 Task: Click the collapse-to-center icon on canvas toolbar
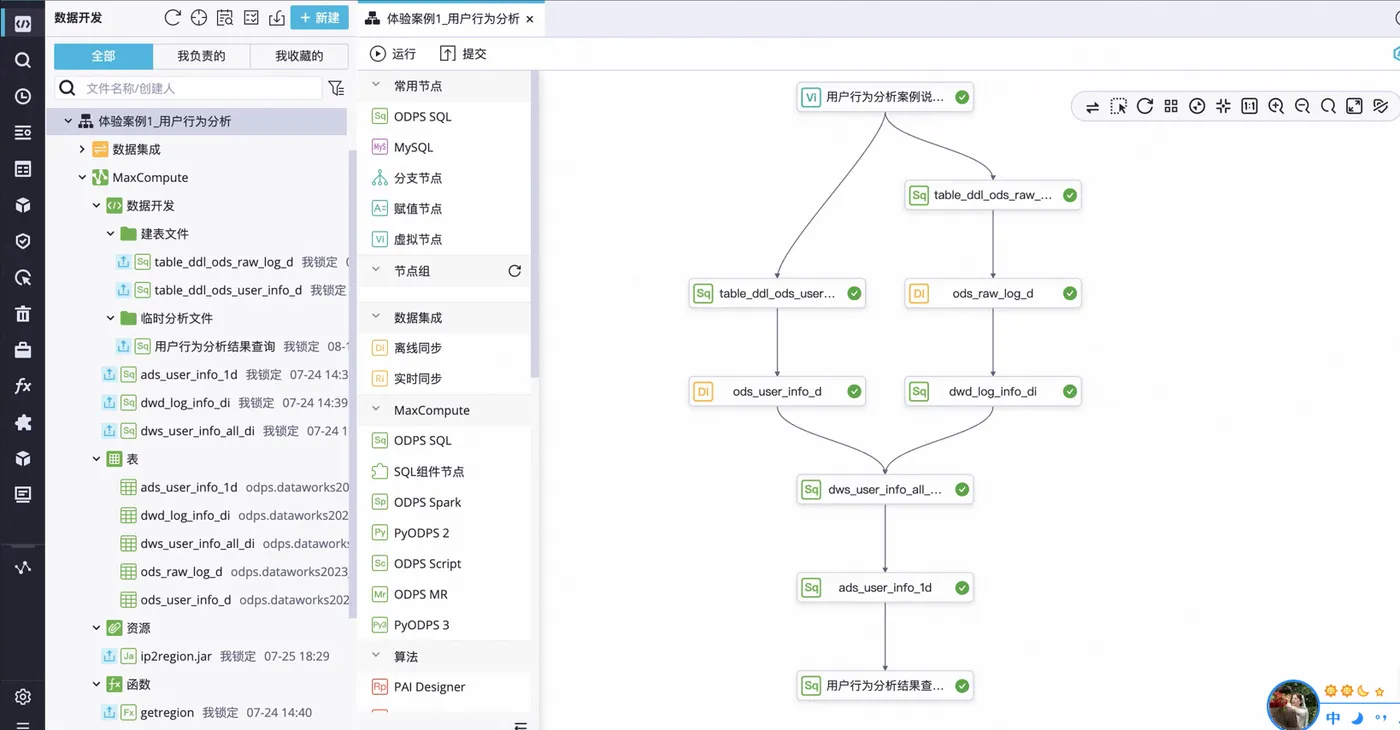tap(1223, 106)
